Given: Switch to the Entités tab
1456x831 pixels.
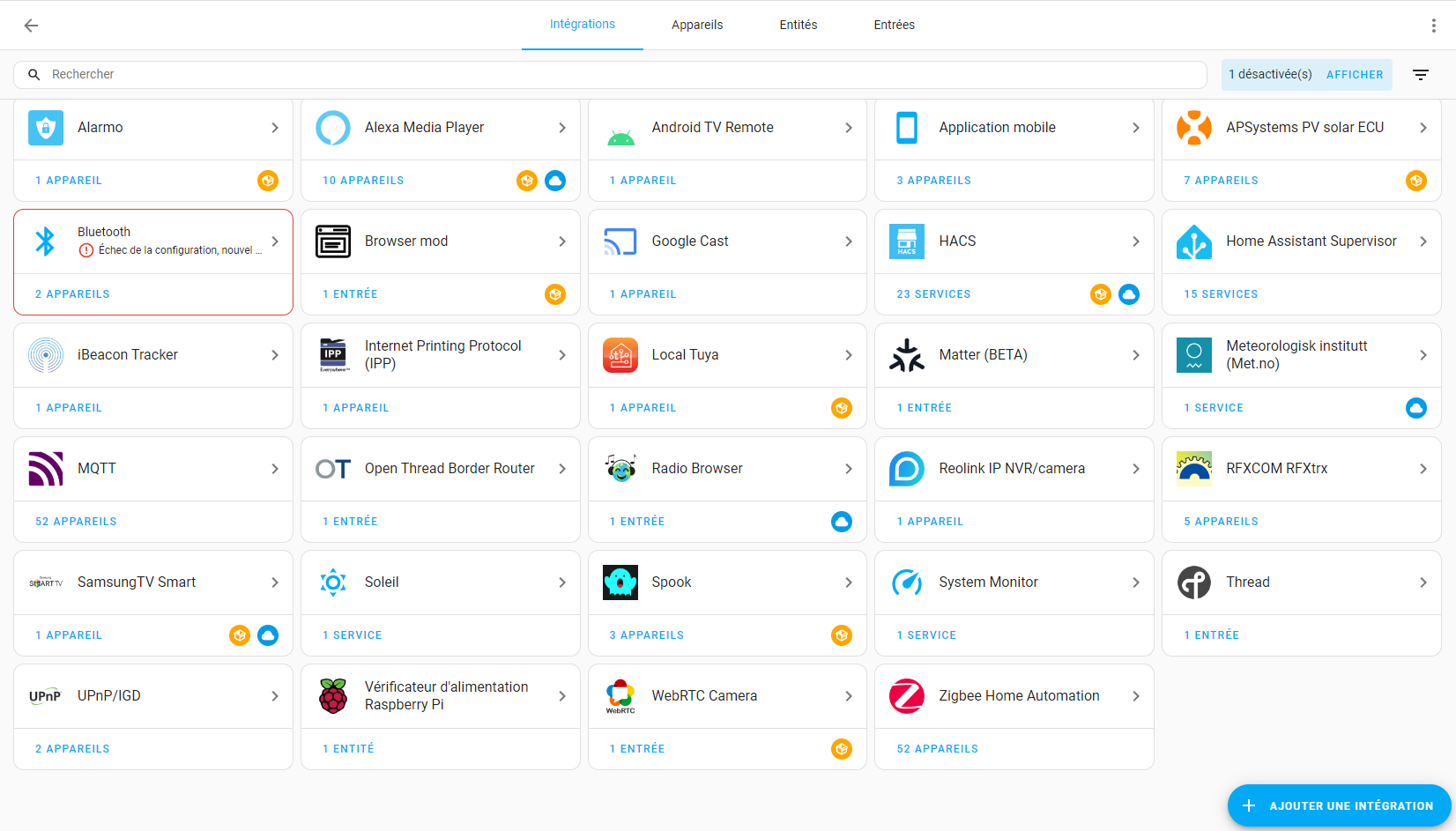Looking at the screenshot, I should 799,25.
